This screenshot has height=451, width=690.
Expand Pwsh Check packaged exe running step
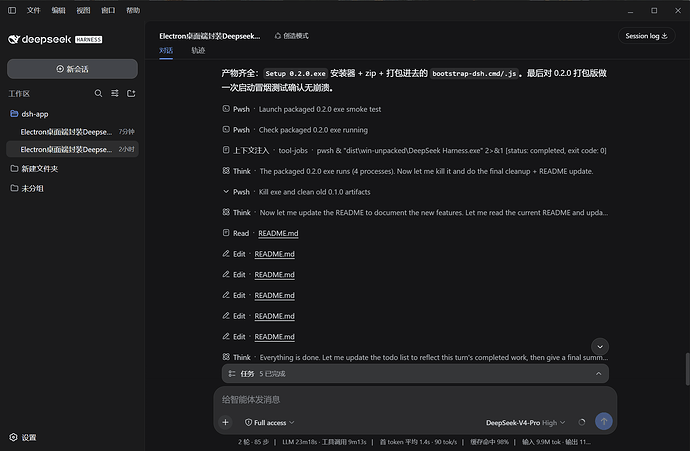[x=295, y=130]
